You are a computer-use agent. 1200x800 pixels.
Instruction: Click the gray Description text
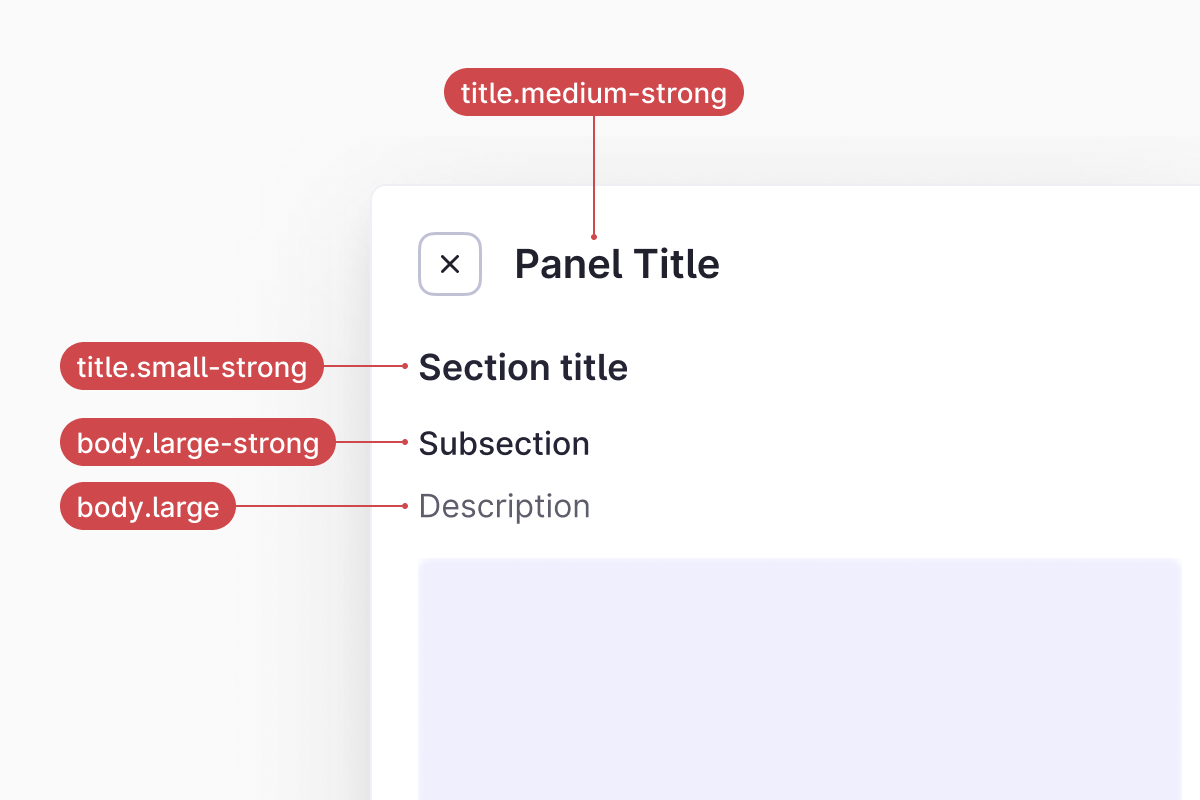pyautogui.click(x=504, y=507)
